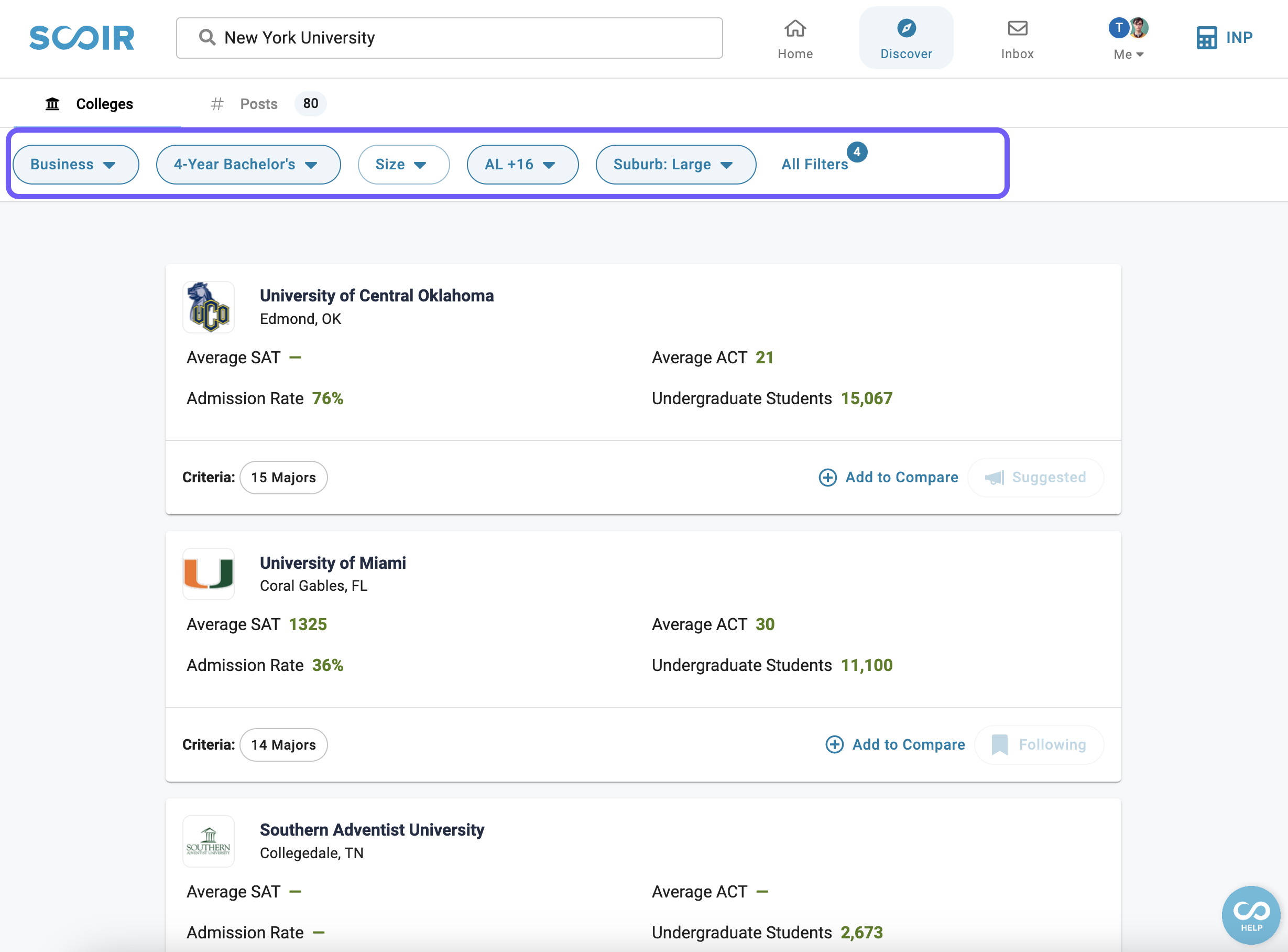The width and height of the screenshot is (1288, 952).
Task: Click the University of Miami logo
Action: (209, 574)
